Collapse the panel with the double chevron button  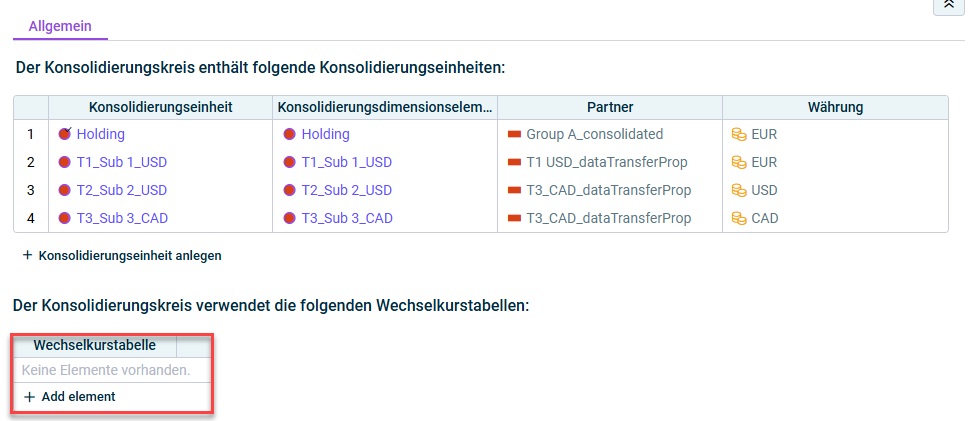(x=948, y=6)
